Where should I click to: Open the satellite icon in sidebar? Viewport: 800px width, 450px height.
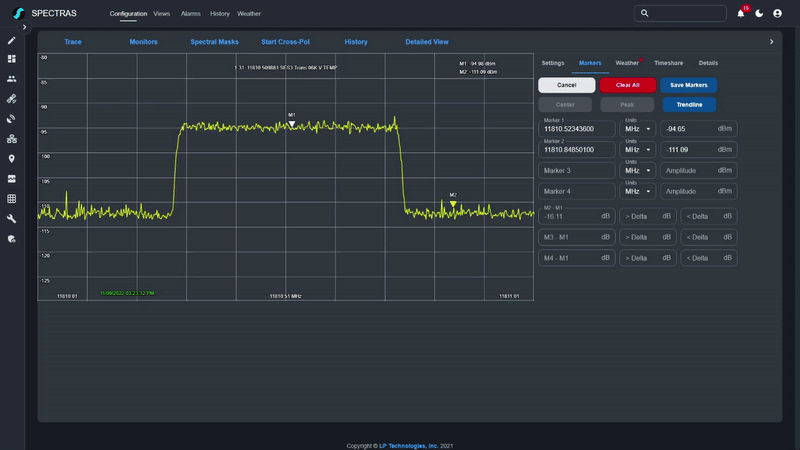pyautogui.click(x=11, y=98)
